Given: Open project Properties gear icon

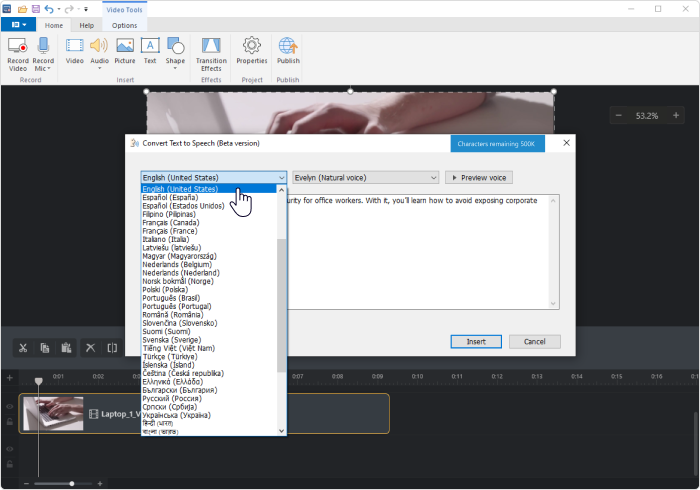Looking at the screenshot, I should (x=252, y=46).
